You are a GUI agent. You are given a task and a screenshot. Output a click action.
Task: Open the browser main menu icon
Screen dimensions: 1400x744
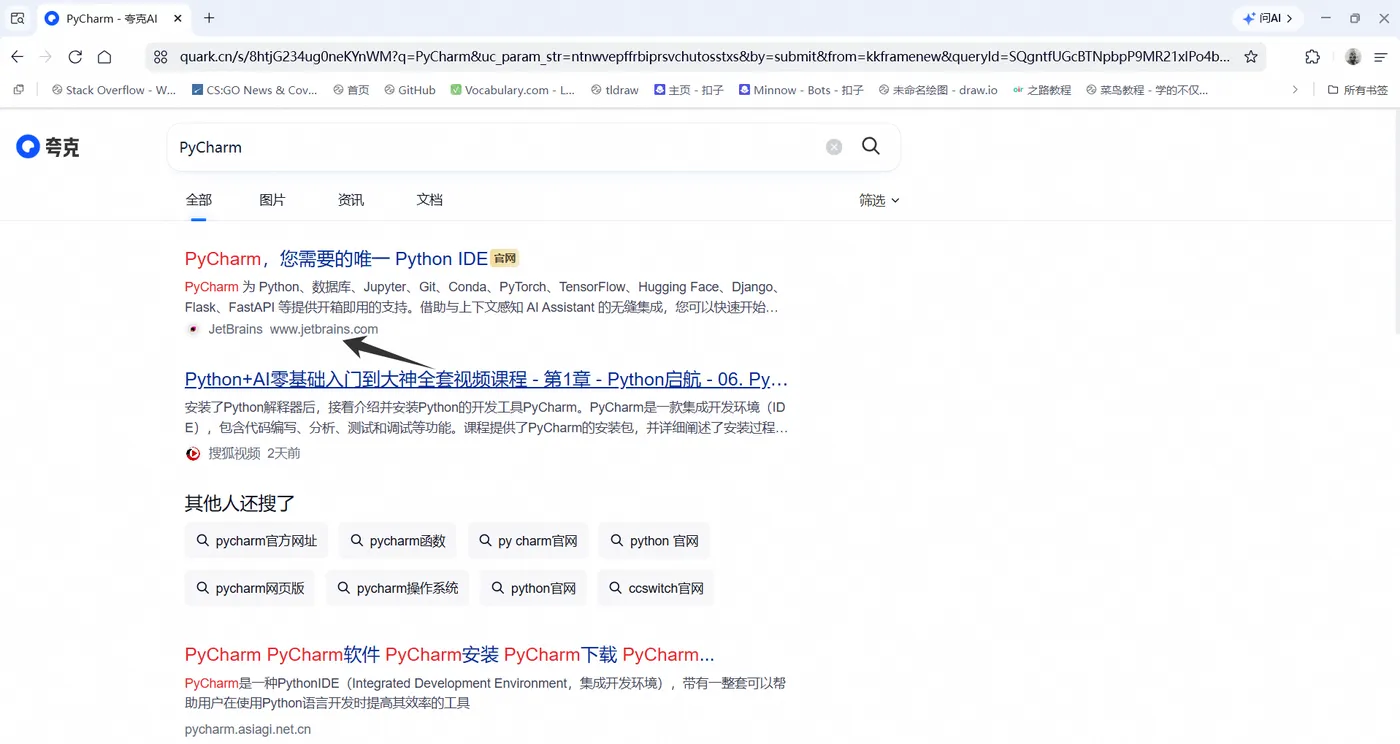(1381, 57)
